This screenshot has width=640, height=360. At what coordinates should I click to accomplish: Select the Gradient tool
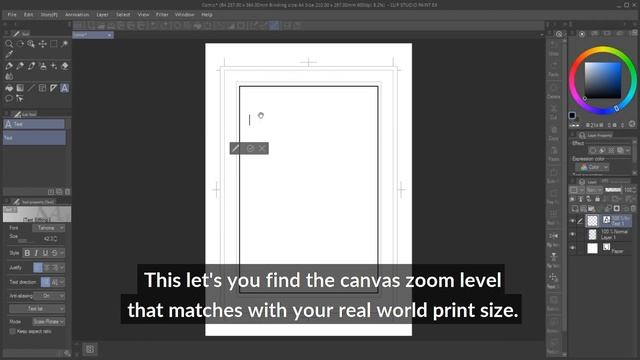(x=20, y=88)
